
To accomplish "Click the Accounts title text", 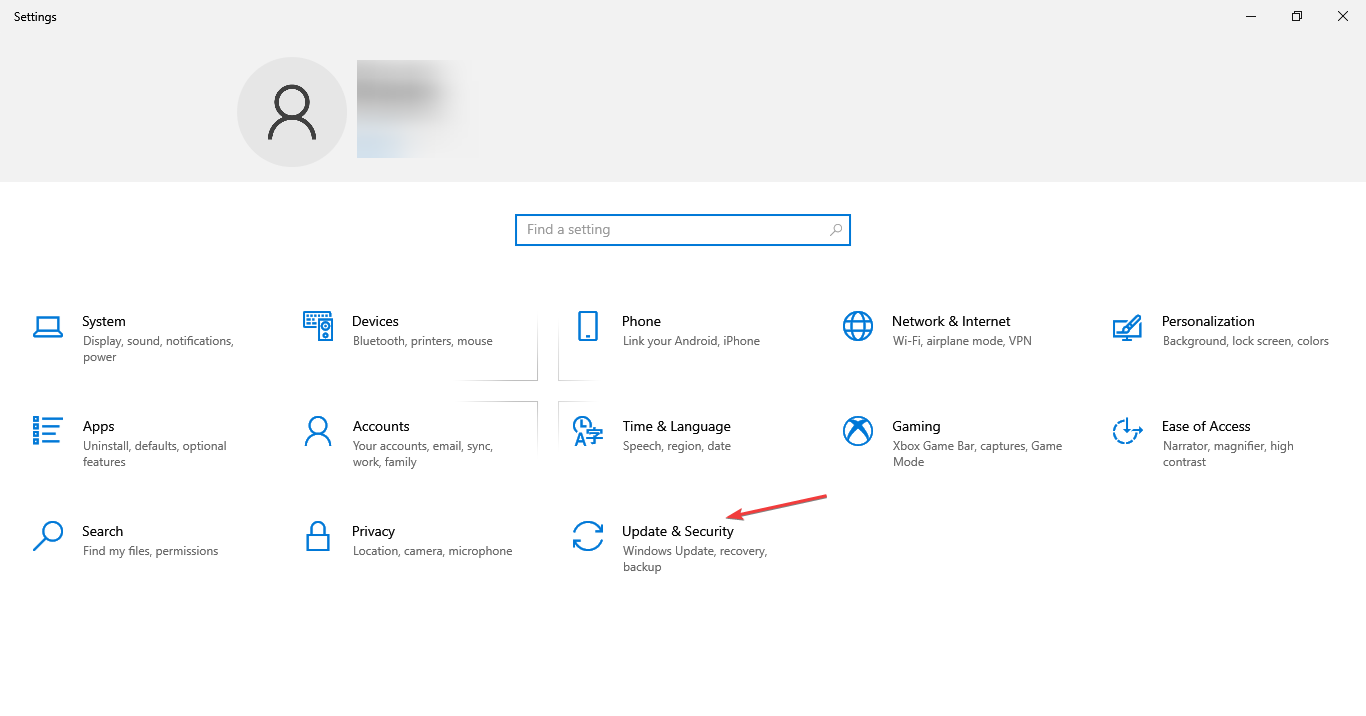I will pos(381,426).
